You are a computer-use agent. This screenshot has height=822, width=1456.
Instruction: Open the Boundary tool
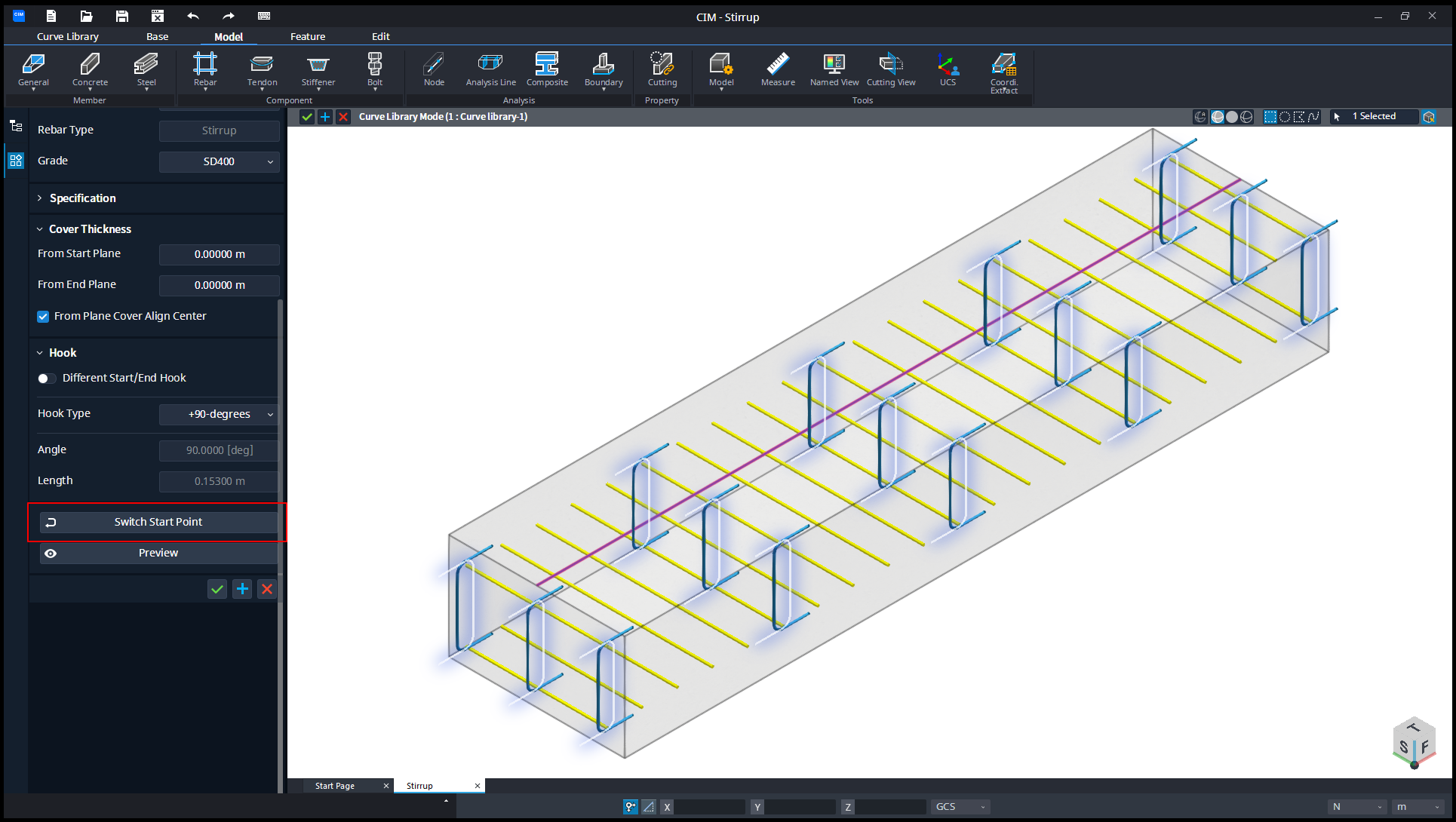(x=604, y=70)
